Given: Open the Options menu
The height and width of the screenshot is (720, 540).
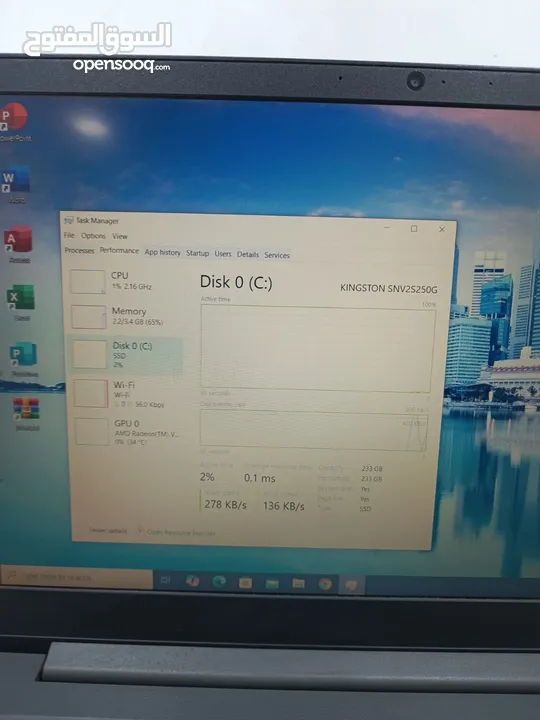Looking at the screenshot, I should click(93, 236).
